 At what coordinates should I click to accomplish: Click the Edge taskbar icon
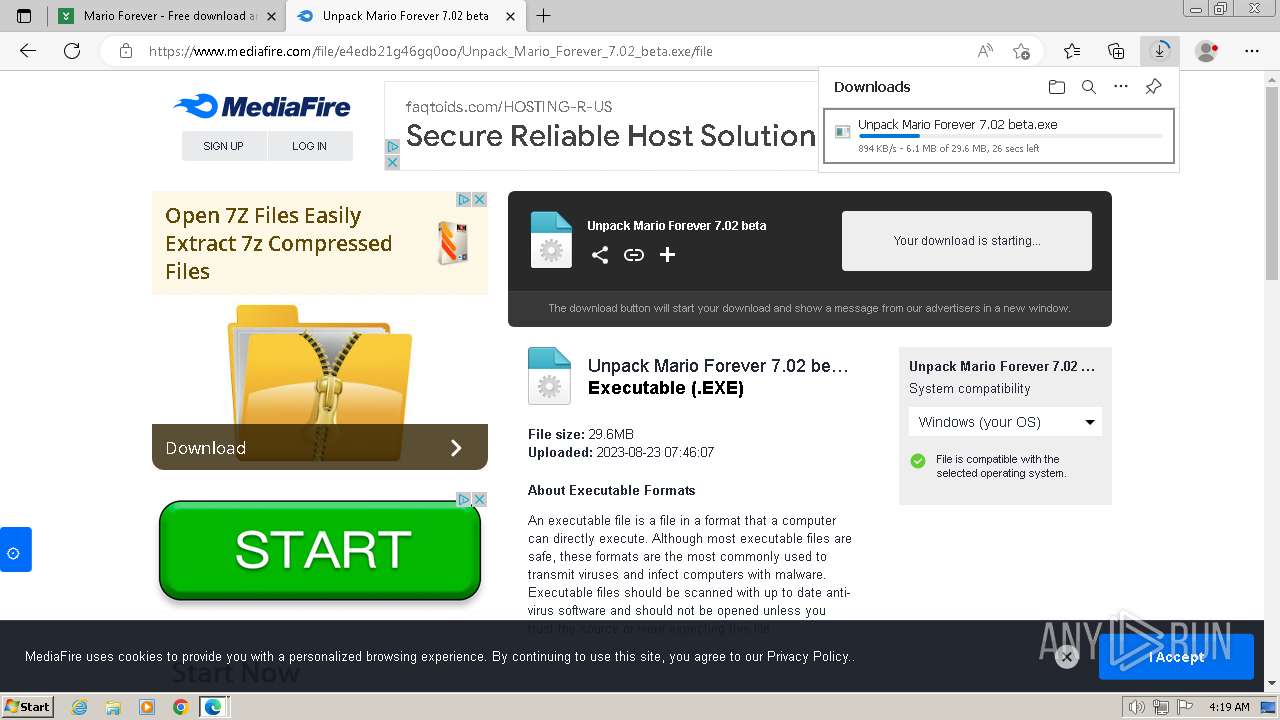tap(213, 707)
